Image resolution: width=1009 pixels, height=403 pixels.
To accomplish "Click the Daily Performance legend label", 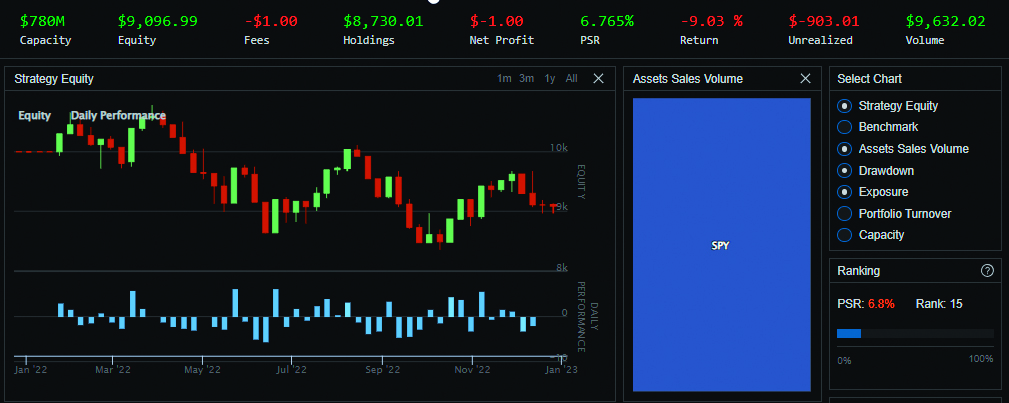I will 118,116.
